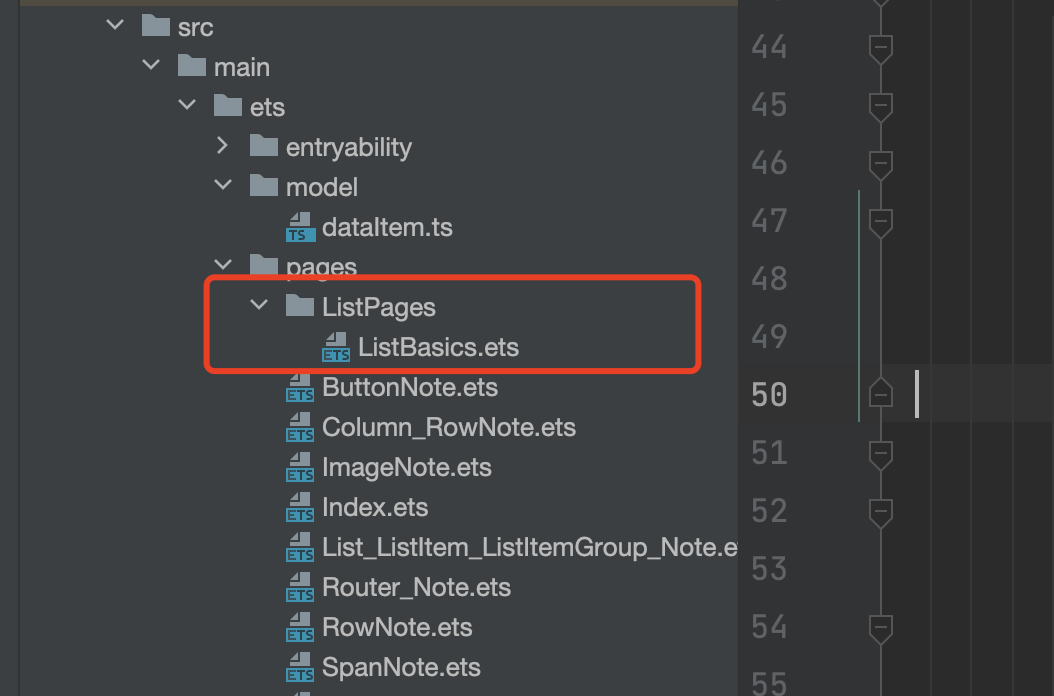The width and height of the screenshot is (1054, 696).
Task: Click the ETS icon of SpanNote.ets
Action: click(x=300, y=667)
